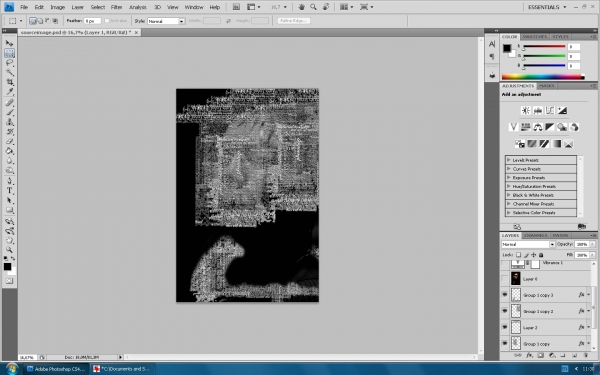Add a Vibrance adjustment
Viewport: 600px width, 375px height.
[514, 127]
